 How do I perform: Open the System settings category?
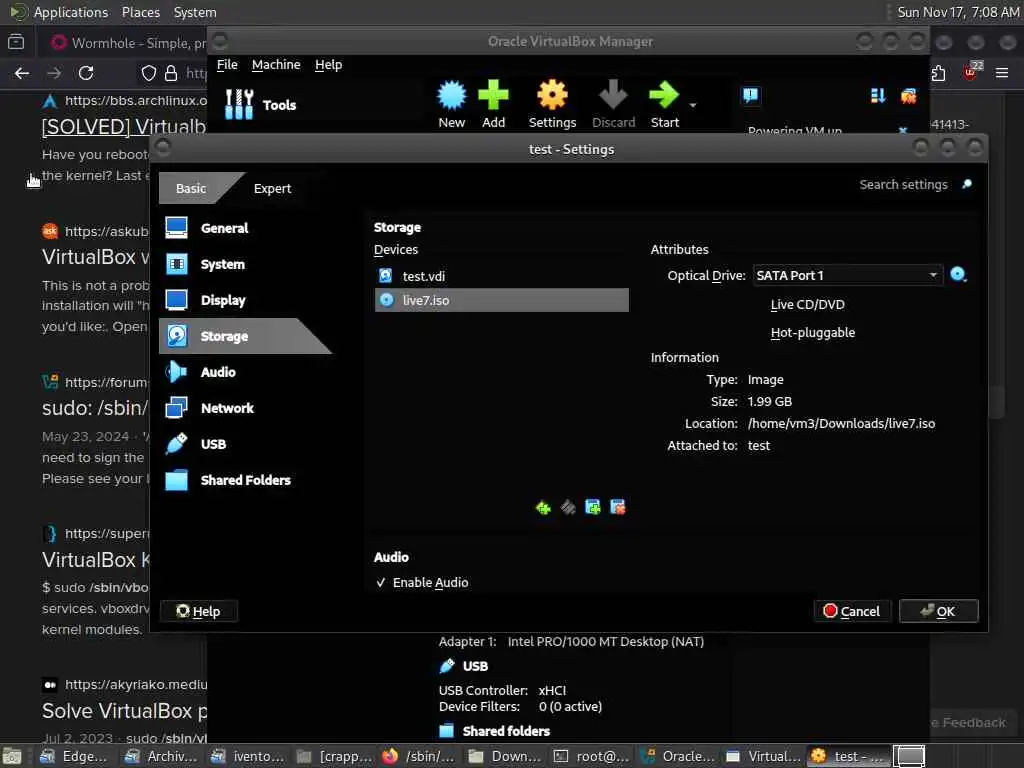(x=245, y=264)
